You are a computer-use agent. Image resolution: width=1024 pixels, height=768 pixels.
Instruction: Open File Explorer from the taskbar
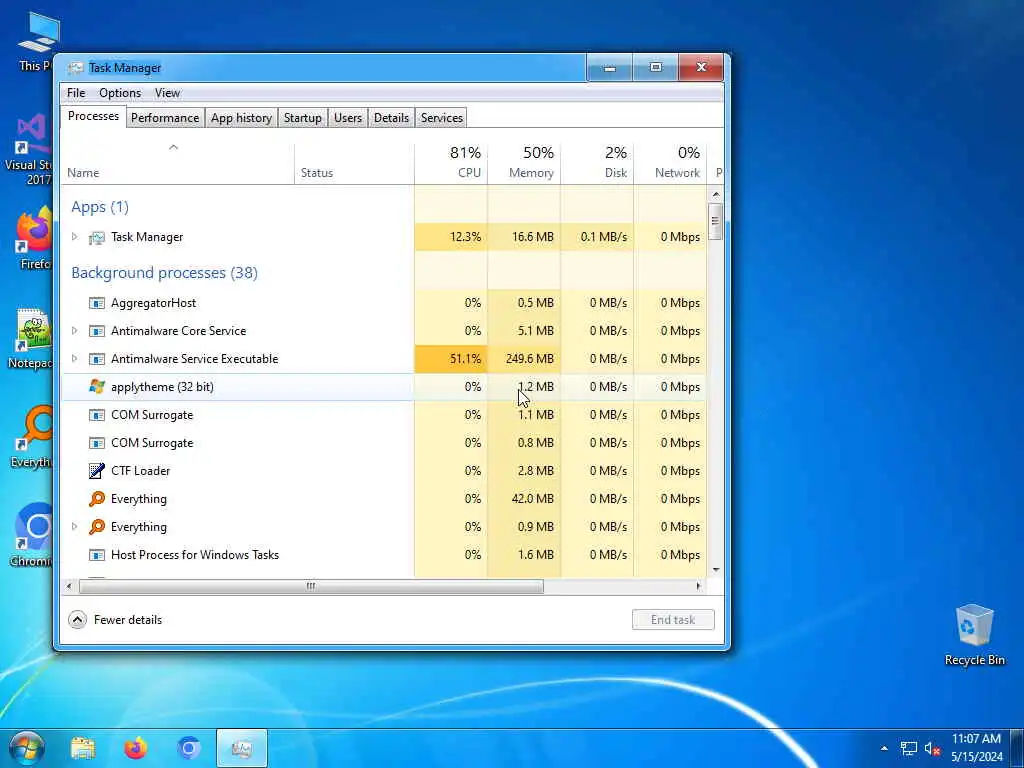tap(83, 748)
